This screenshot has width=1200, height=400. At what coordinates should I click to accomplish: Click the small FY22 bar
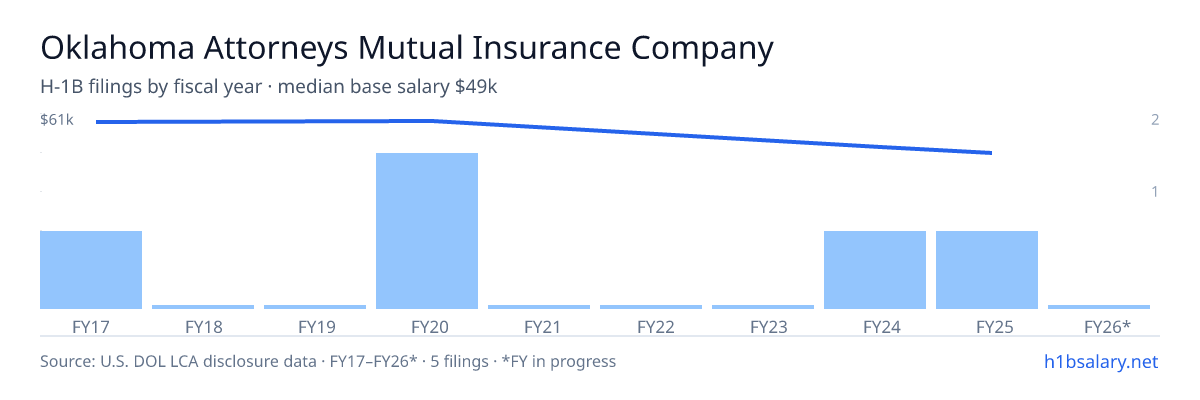click(651, 307)
